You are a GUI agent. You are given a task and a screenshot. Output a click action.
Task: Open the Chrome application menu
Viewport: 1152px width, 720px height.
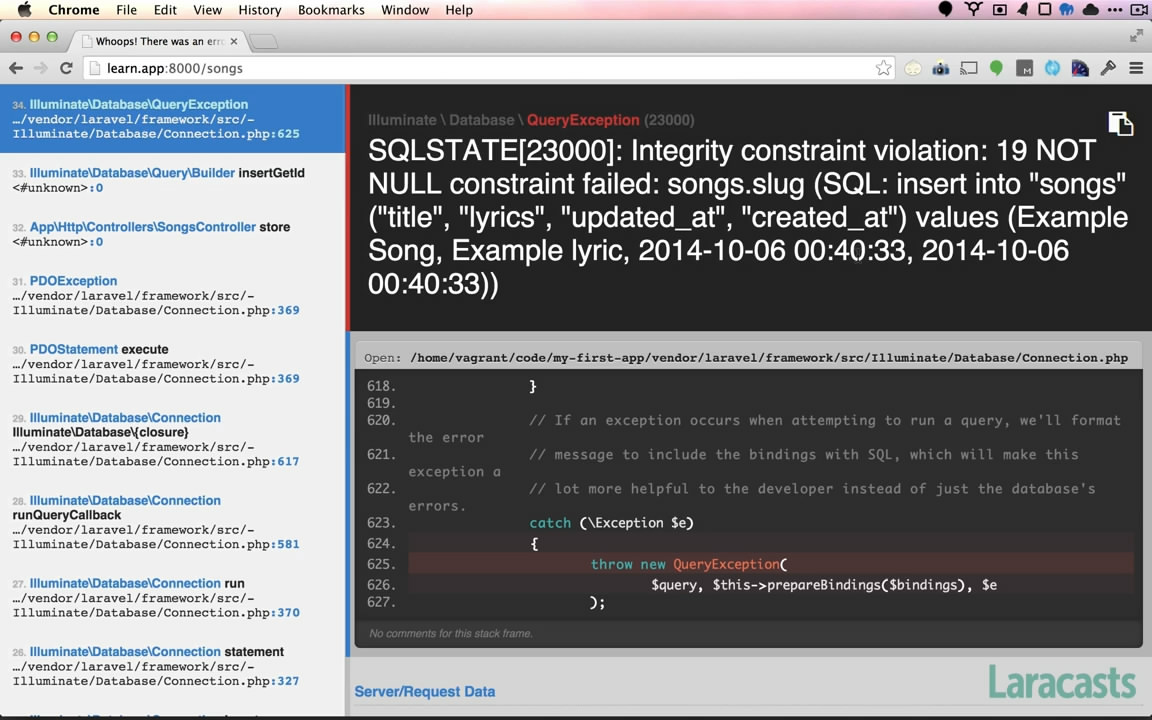(x=73, y=10)
